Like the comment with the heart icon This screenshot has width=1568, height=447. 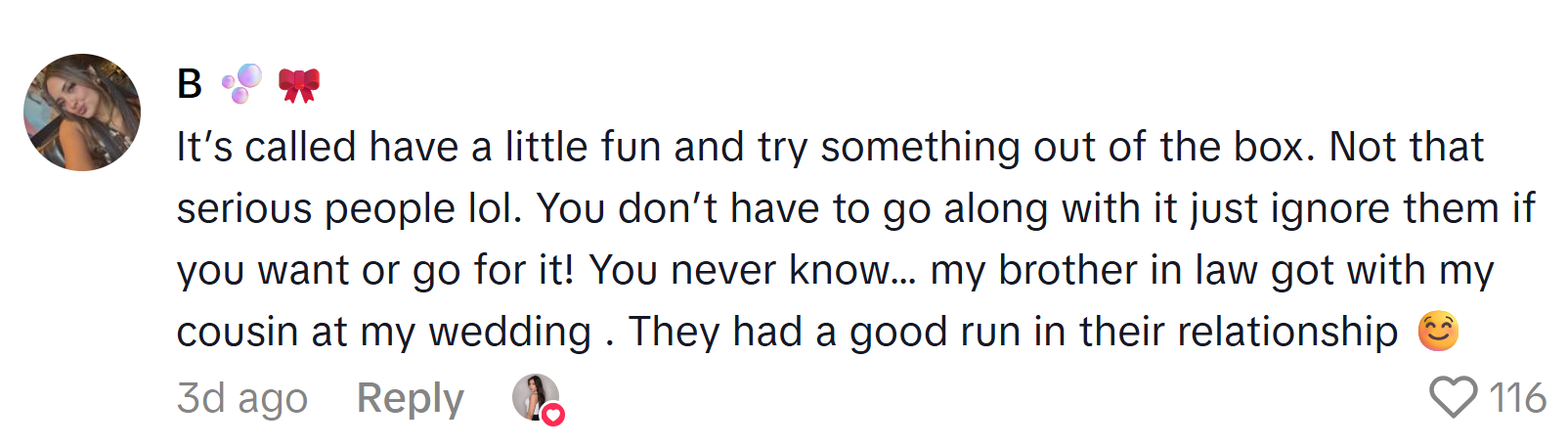pos(1453,398)
